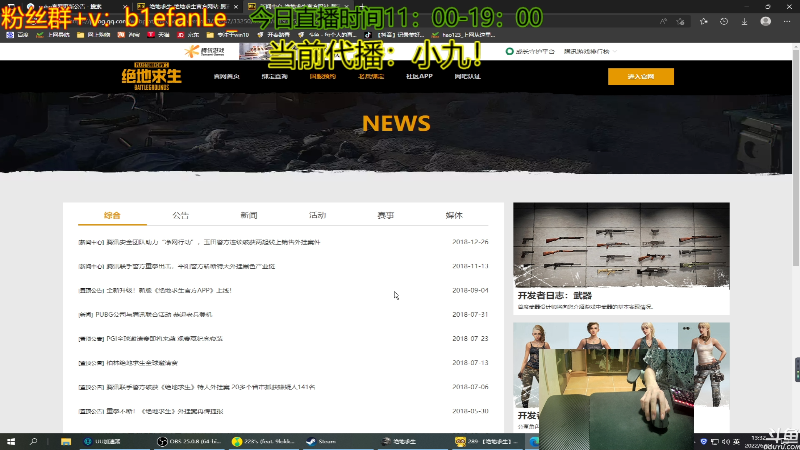Open the browser favorites star icon
This screenshot has height=450, width=800.
(704, 21)
